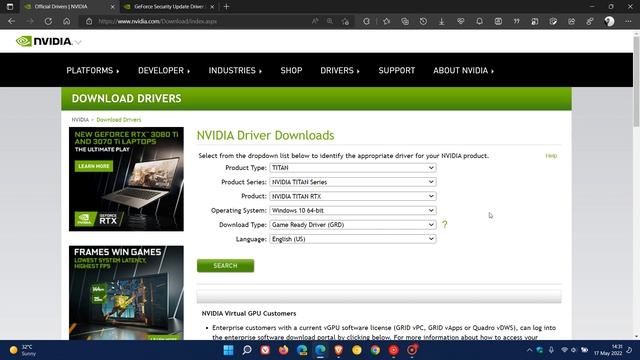This screenshot has height=360, width=640.
Task: Go back to the previous page
Action: point(11,21)
